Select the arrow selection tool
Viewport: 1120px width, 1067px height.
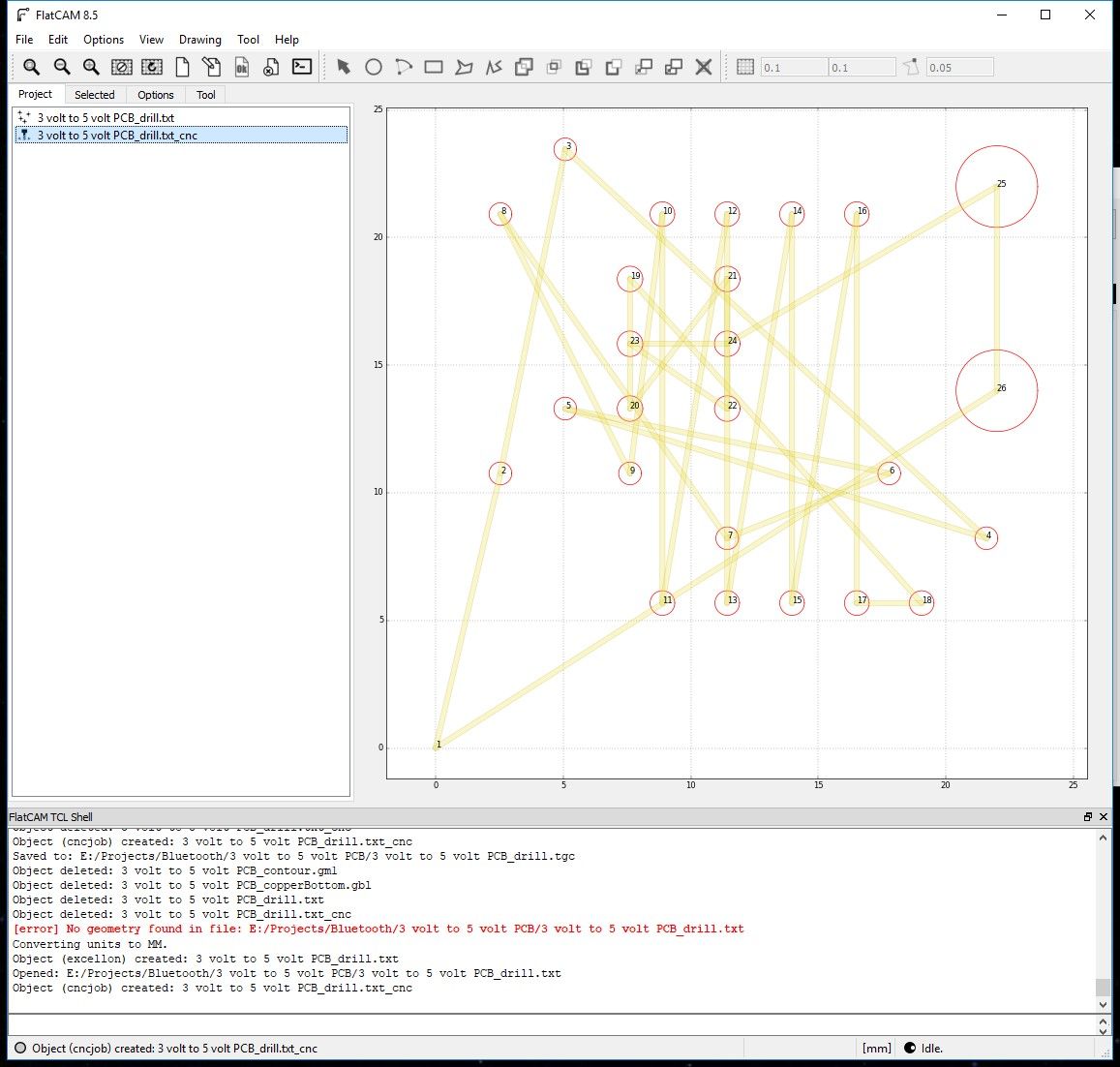[x=344, y=67]
